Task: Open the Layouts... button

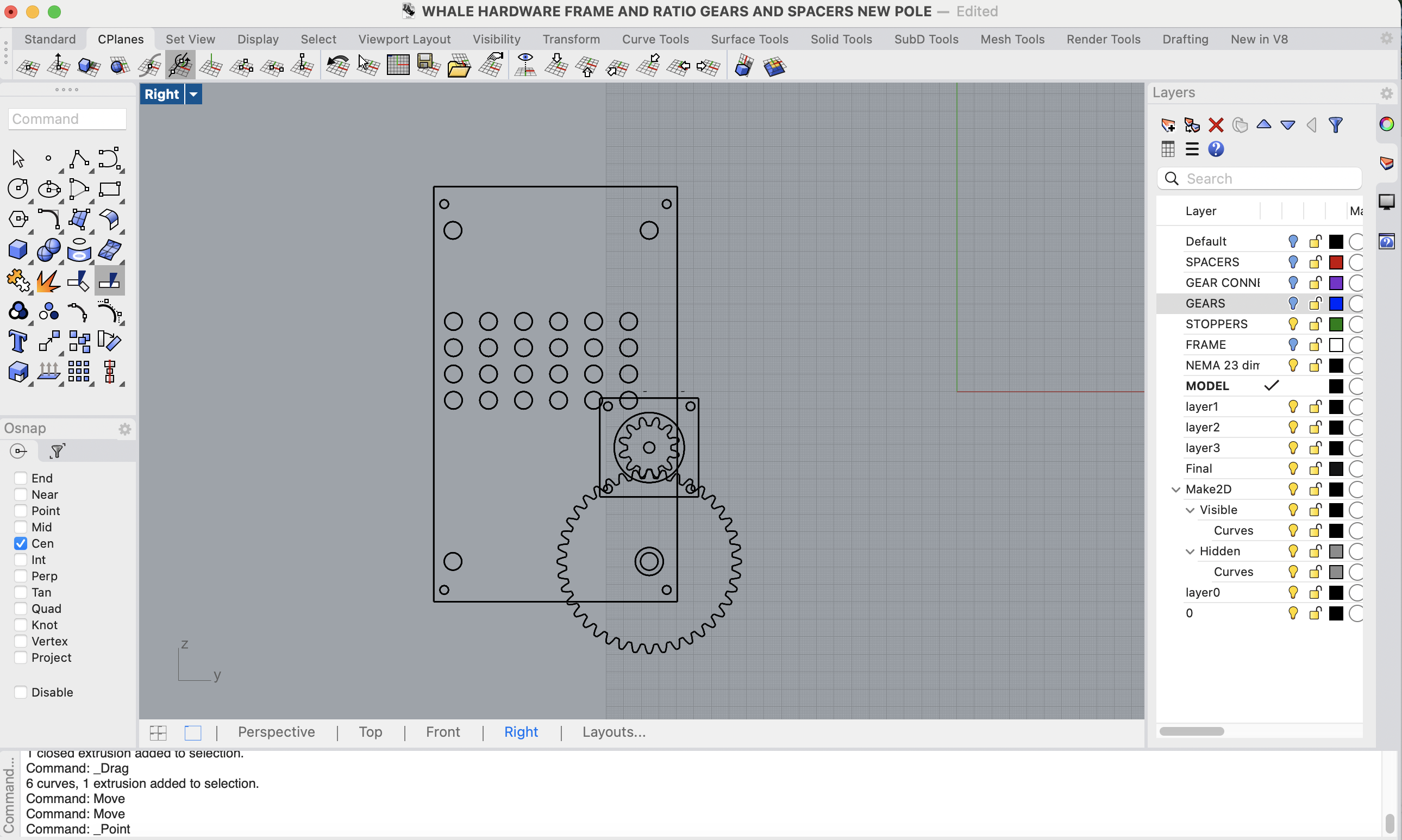Action: (x=614, y=732)
